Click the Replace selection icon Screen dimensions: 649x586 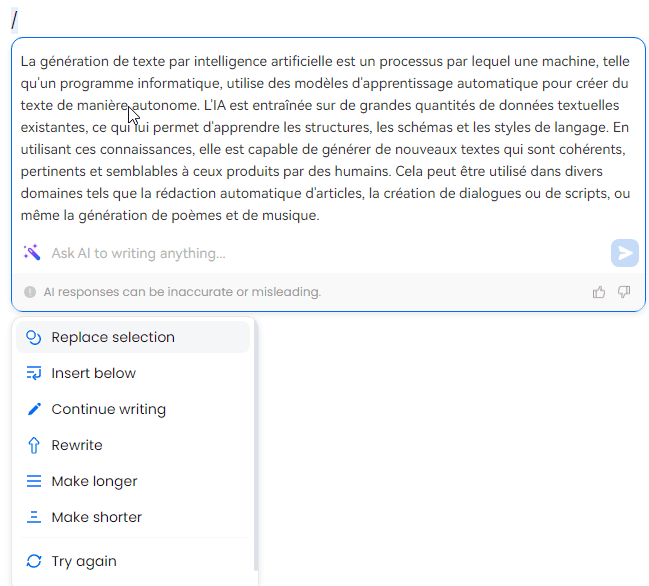[x=34, y=337]
